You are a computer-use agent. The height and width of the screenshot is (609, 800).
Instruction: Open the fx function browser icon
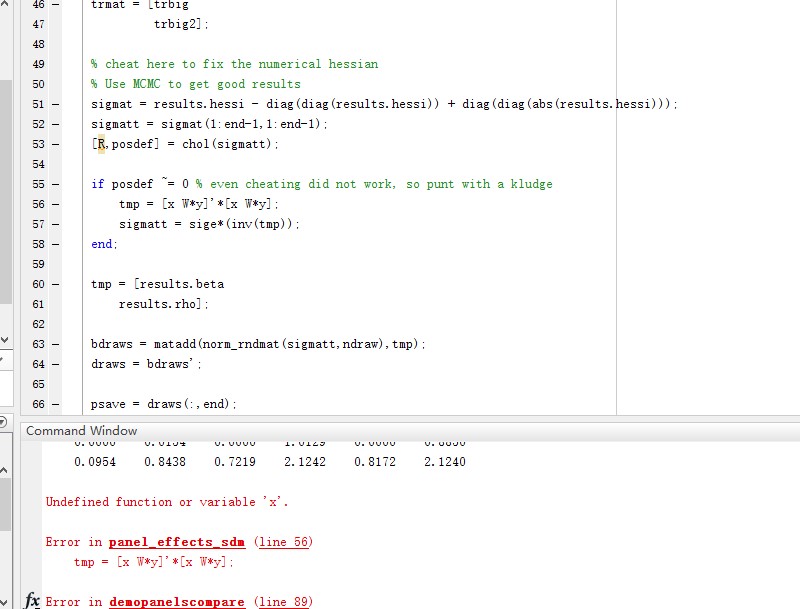click(x=32, y=600)
